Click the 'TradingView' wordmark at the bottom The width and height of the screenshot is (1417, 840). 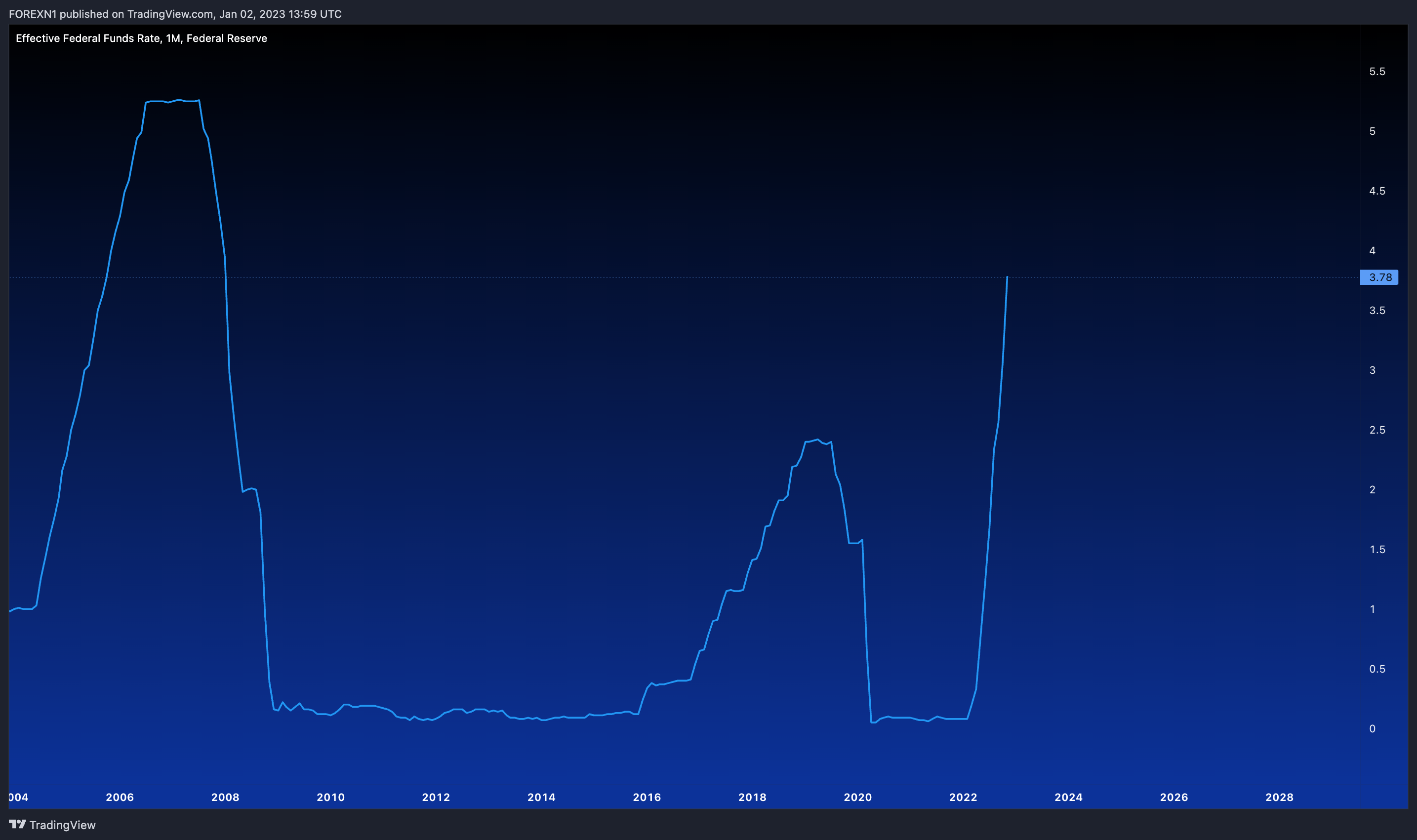click(62, 825)
